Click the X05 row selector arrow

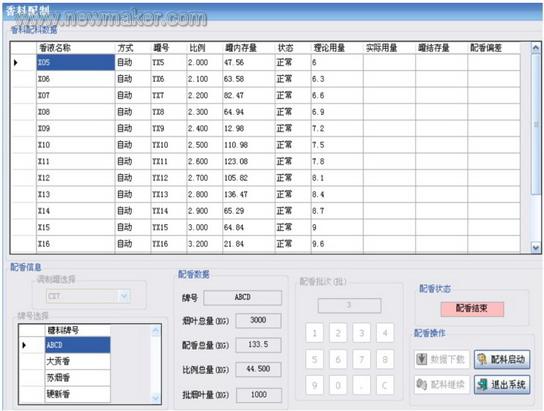click(x=16, y=62)
